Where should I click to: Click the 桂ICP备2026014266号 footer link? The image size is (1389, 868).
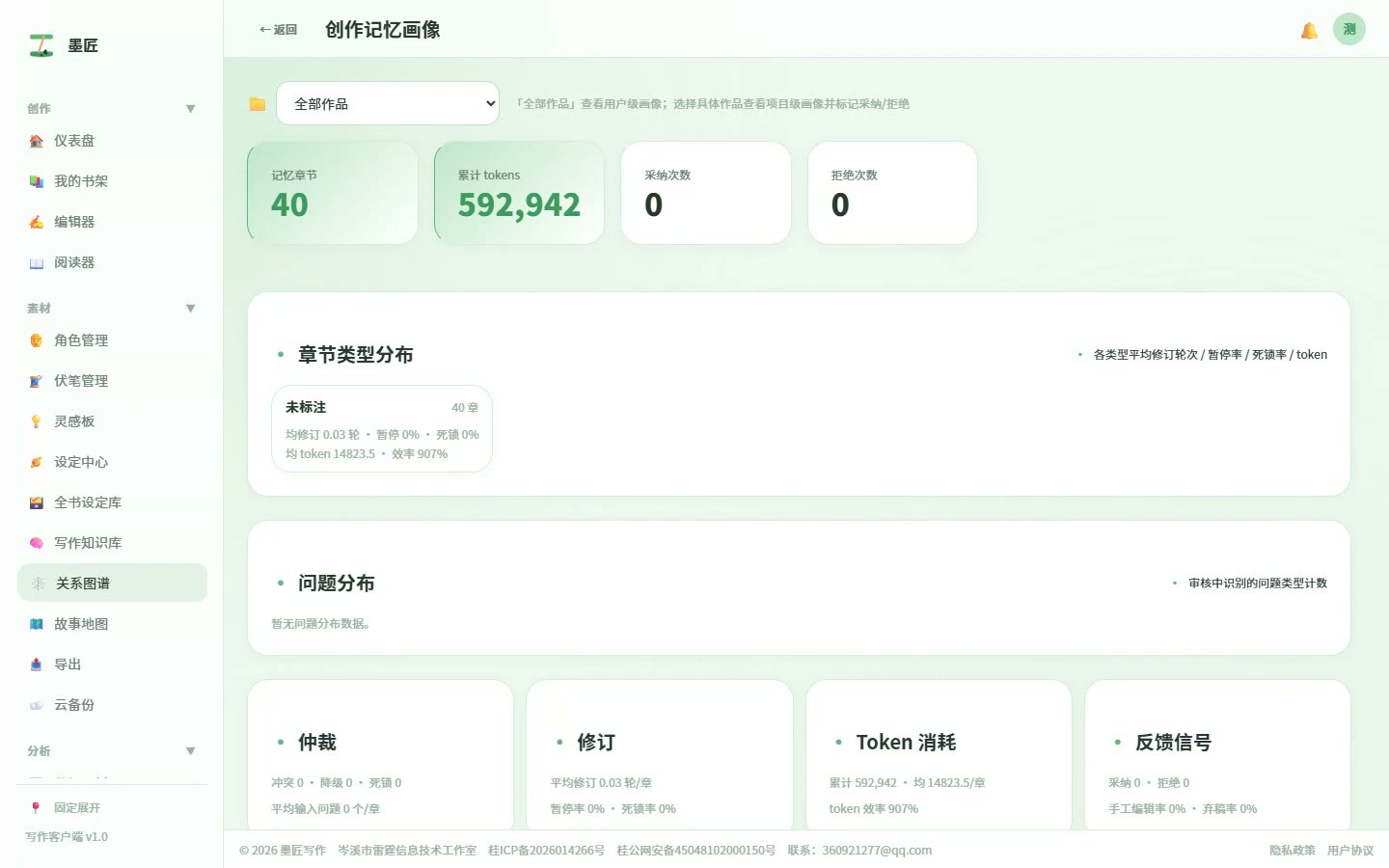pos(546,851)
